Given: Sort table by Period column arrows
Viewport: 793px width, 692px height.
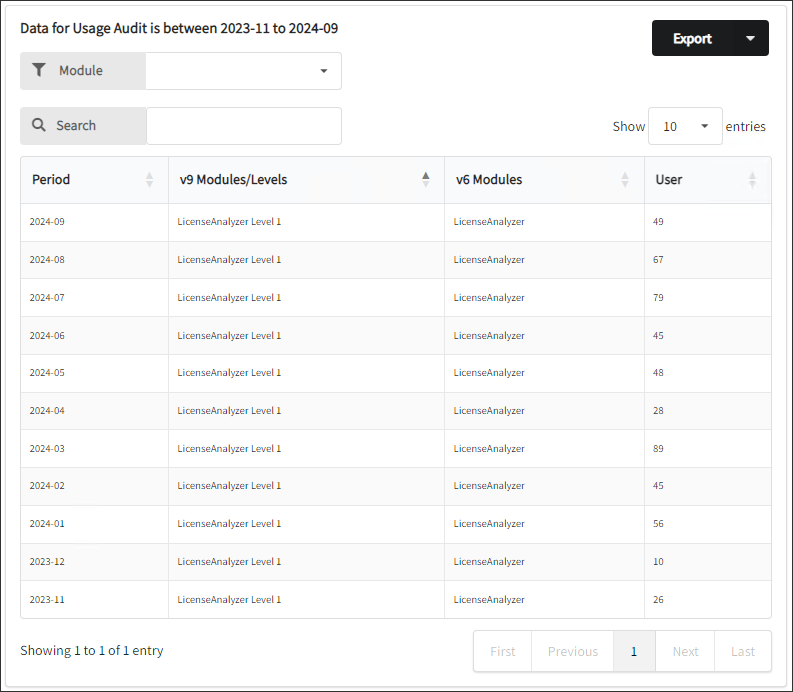Looking at the screenshot, I should tap(149, 180).
